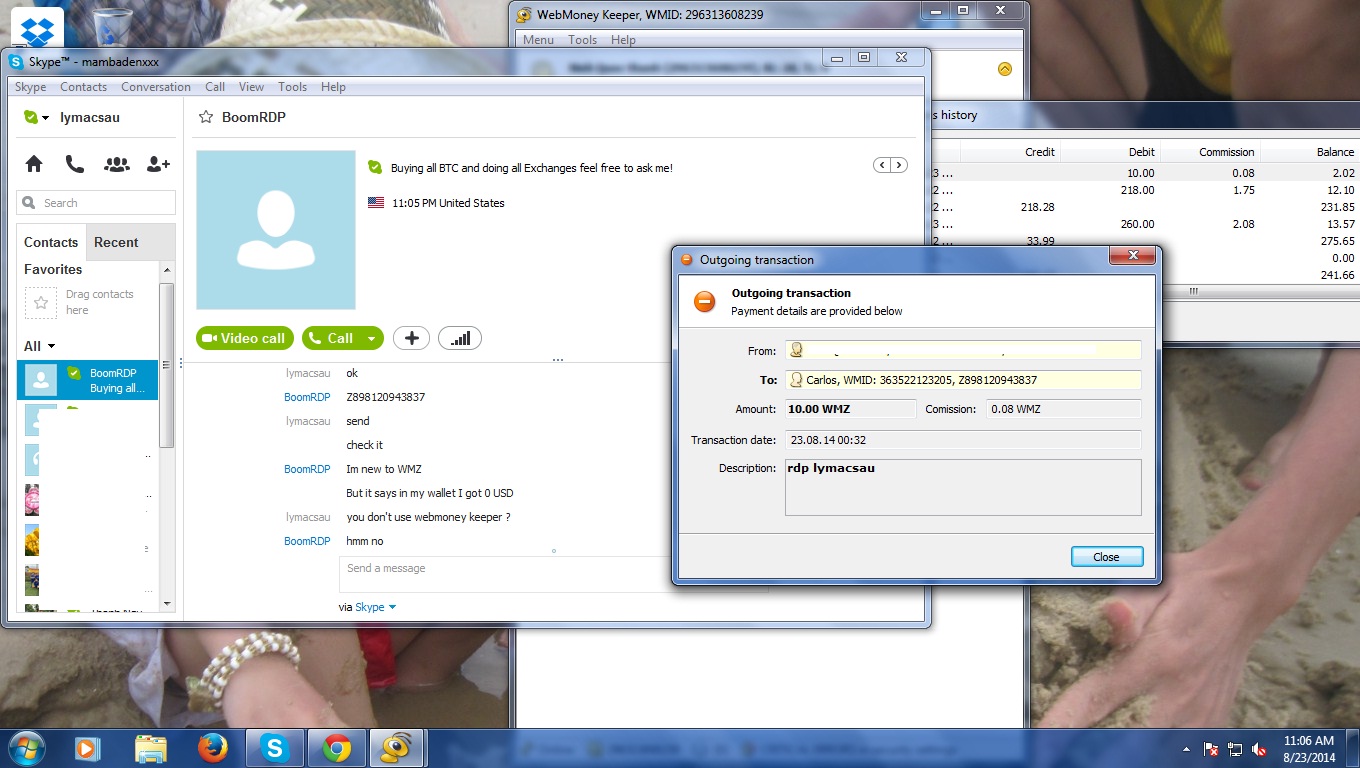Launch Firefox from the taskbar
Screen dimensions: 1360x768
[x=212, y=748]
